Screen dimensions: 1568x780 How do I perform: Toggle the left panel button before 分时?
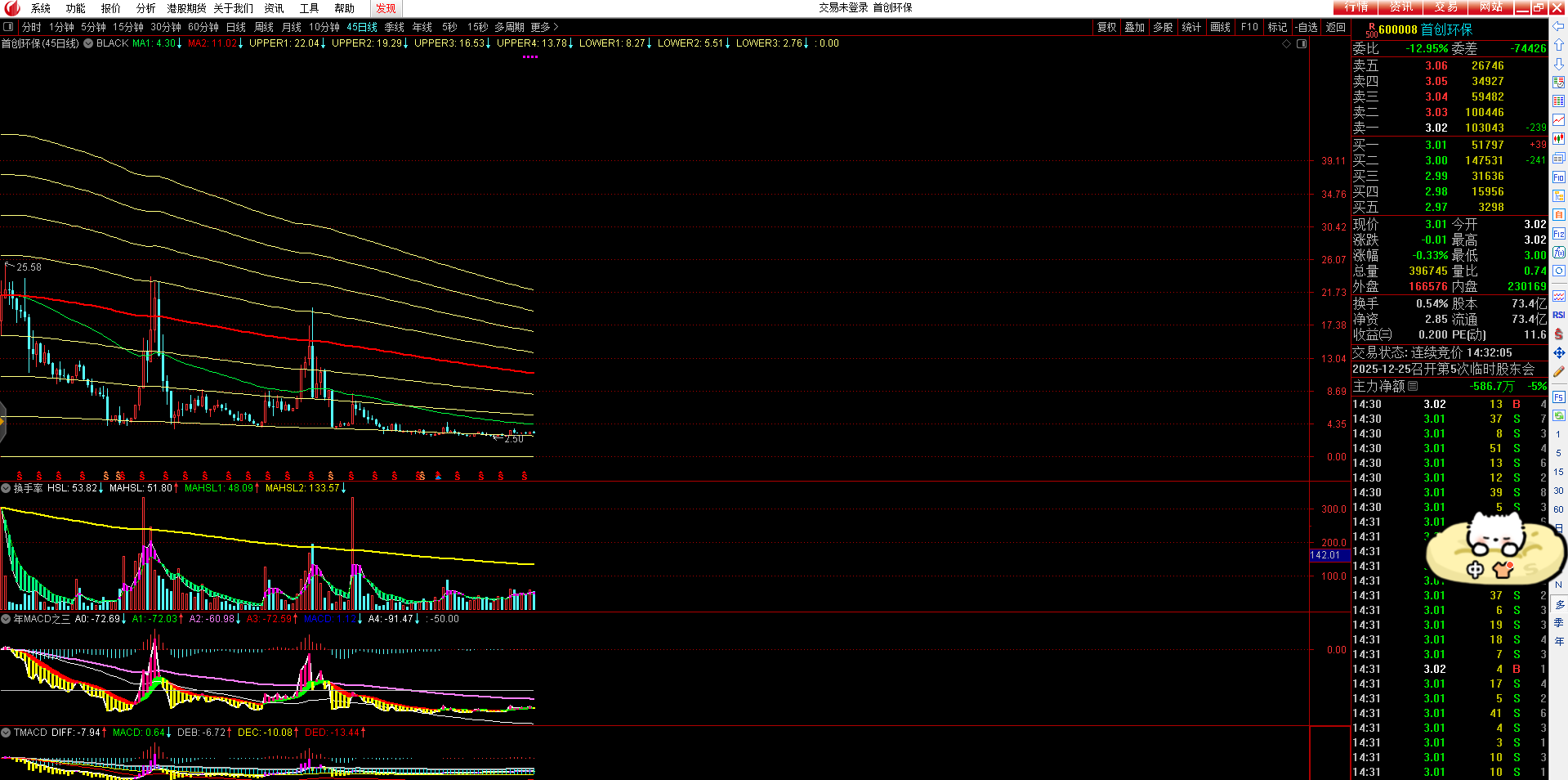pyautogui.click(x=8, y=27)
